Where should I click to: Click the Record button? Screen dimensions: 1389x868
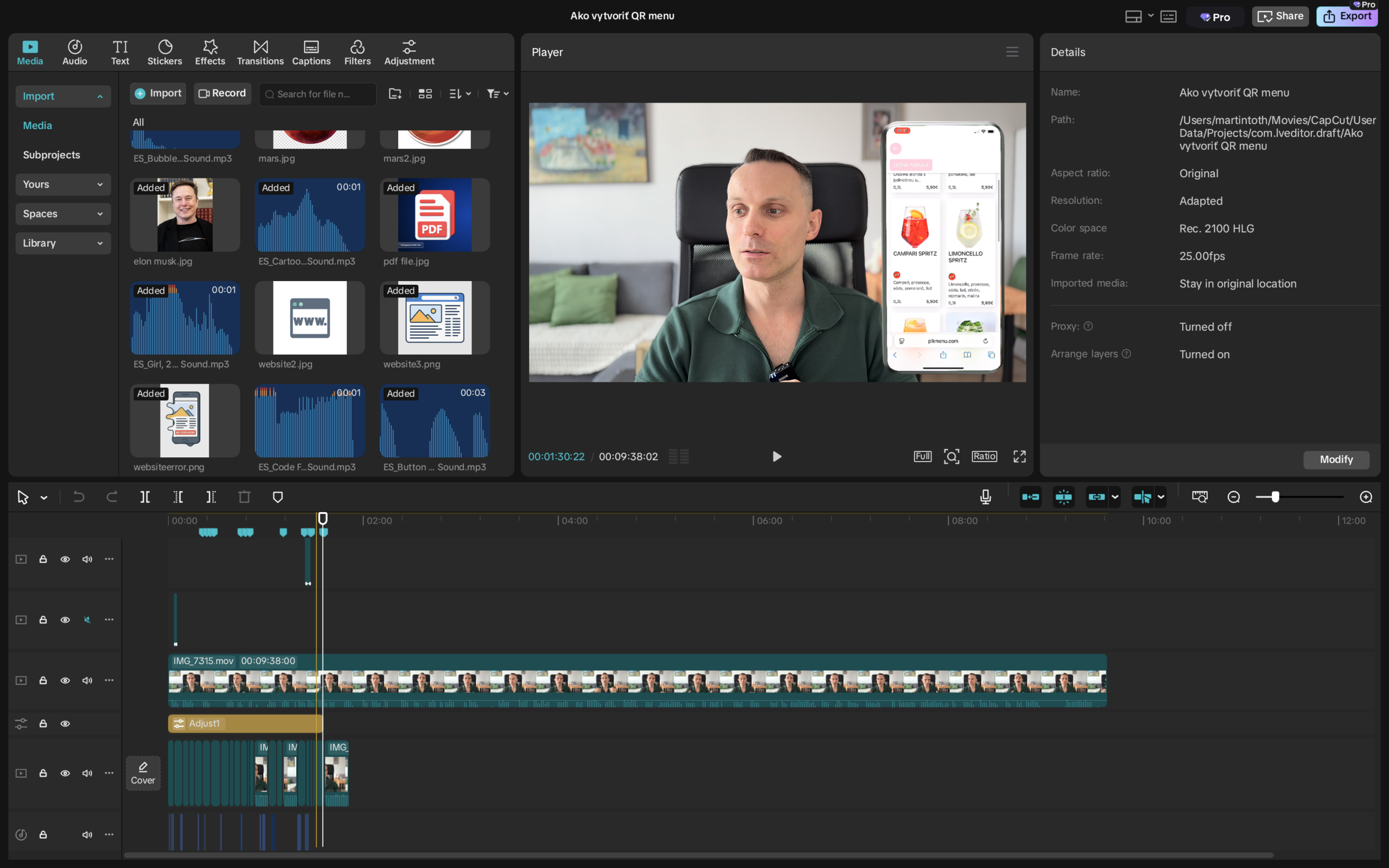point(222,93)
